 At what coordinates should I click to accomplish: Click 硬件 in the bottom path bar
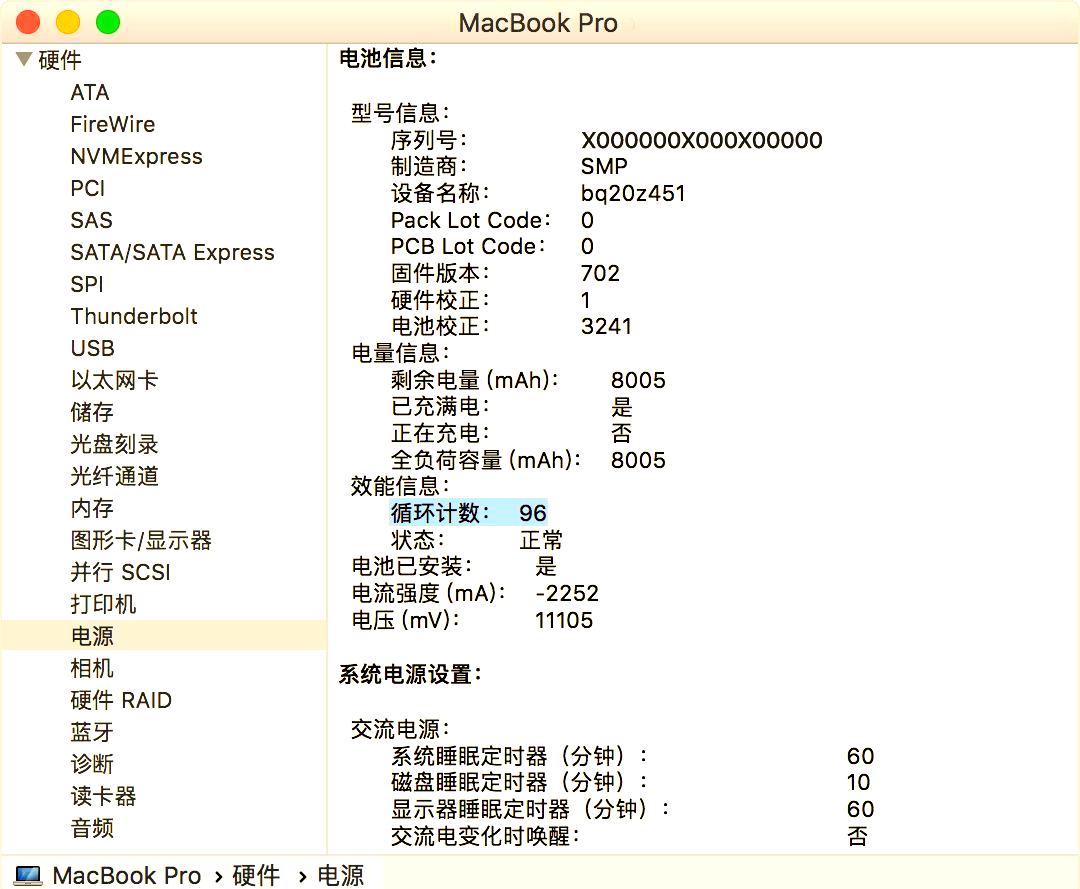coord(256,875)
